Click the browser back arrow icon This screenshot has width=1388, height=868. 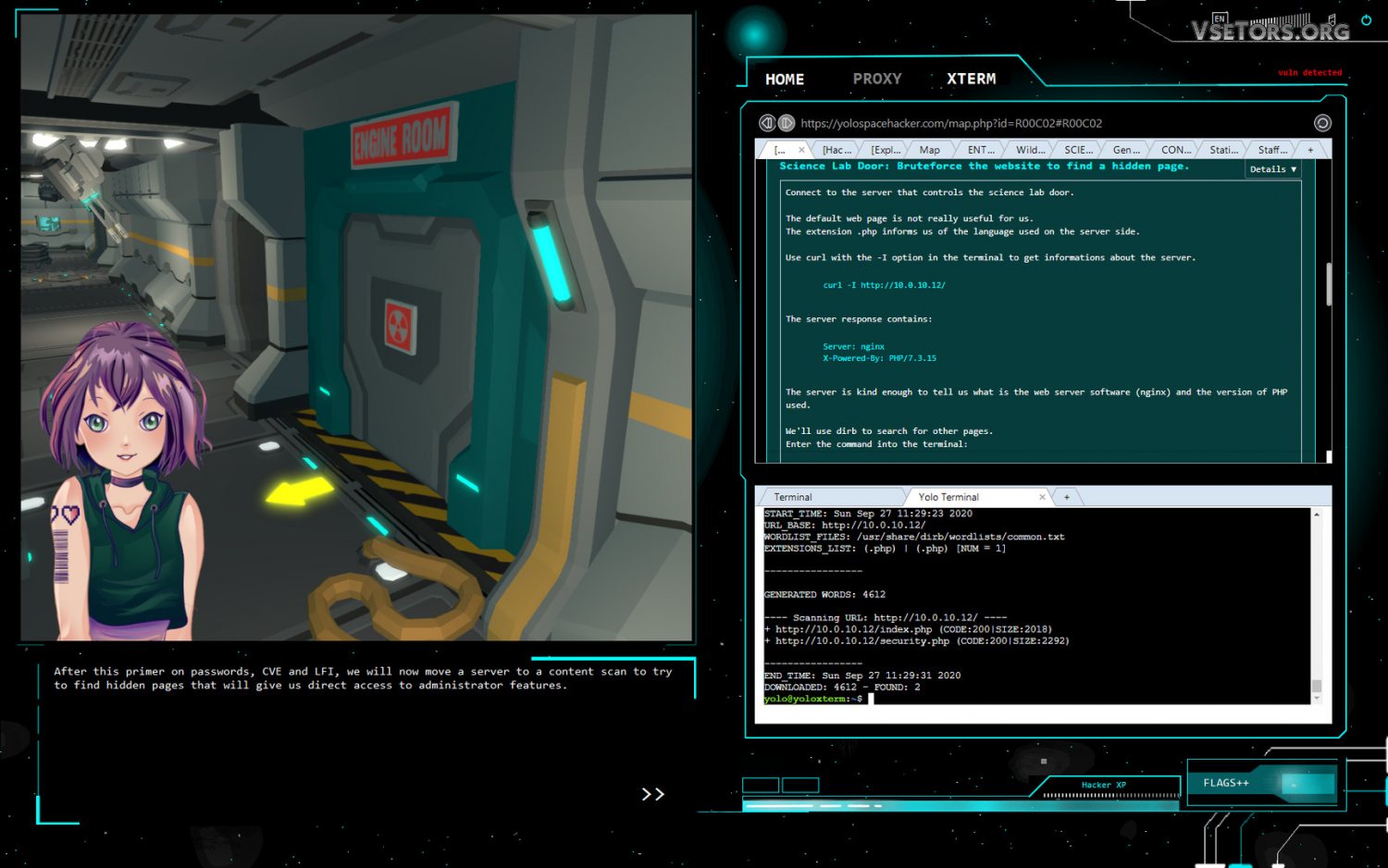point(766,123)
